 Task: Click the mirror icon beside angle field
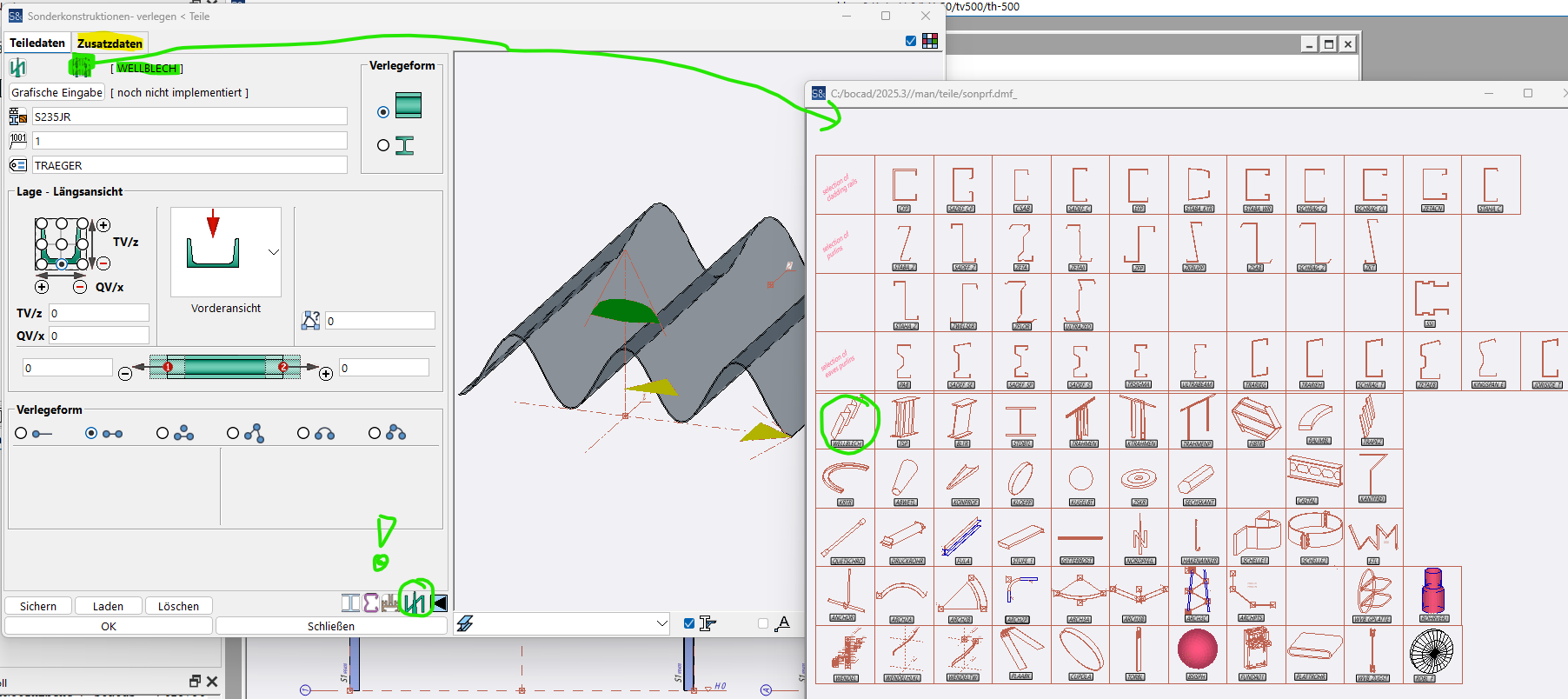311,321
